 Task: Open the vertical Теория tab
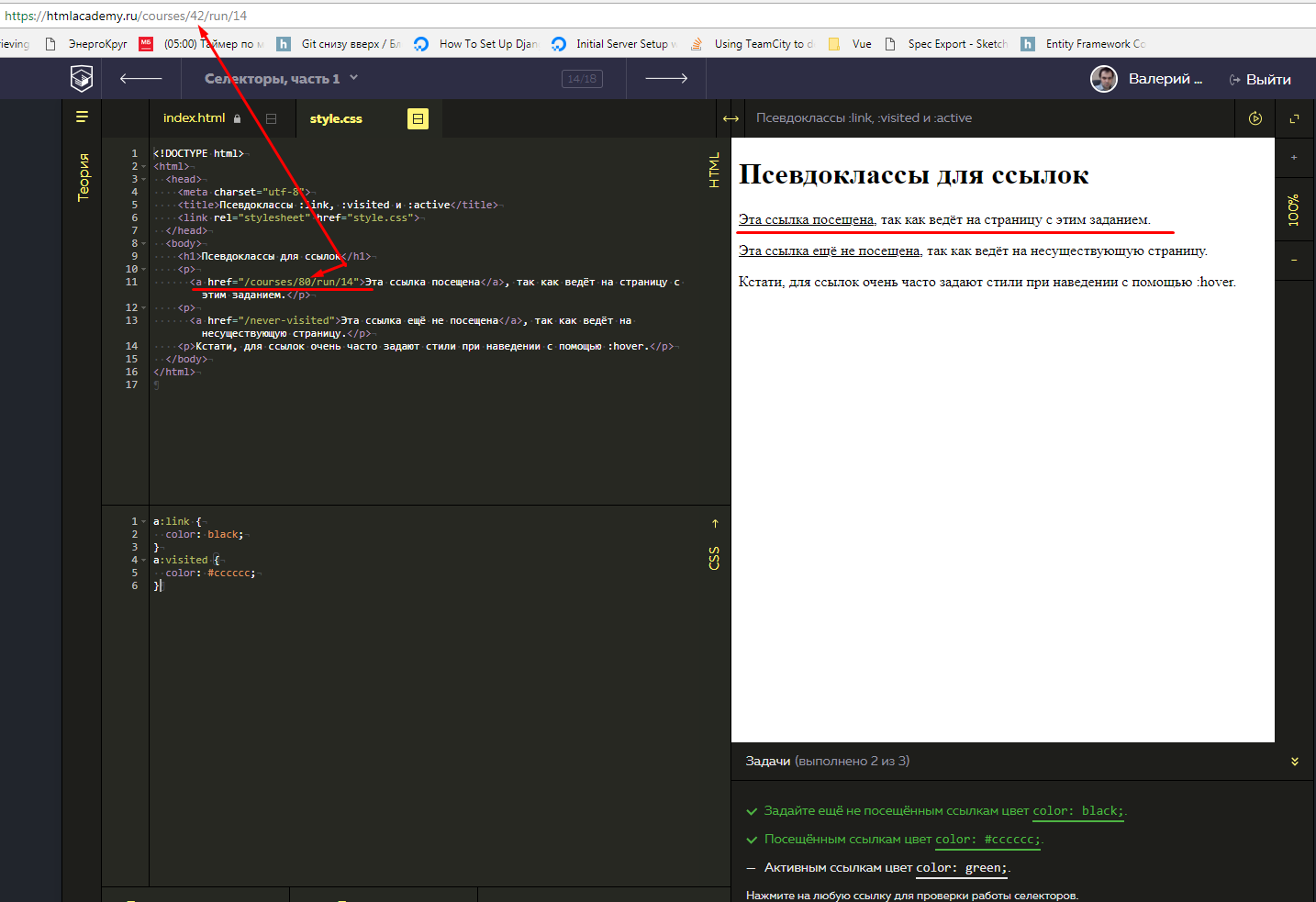84,177
